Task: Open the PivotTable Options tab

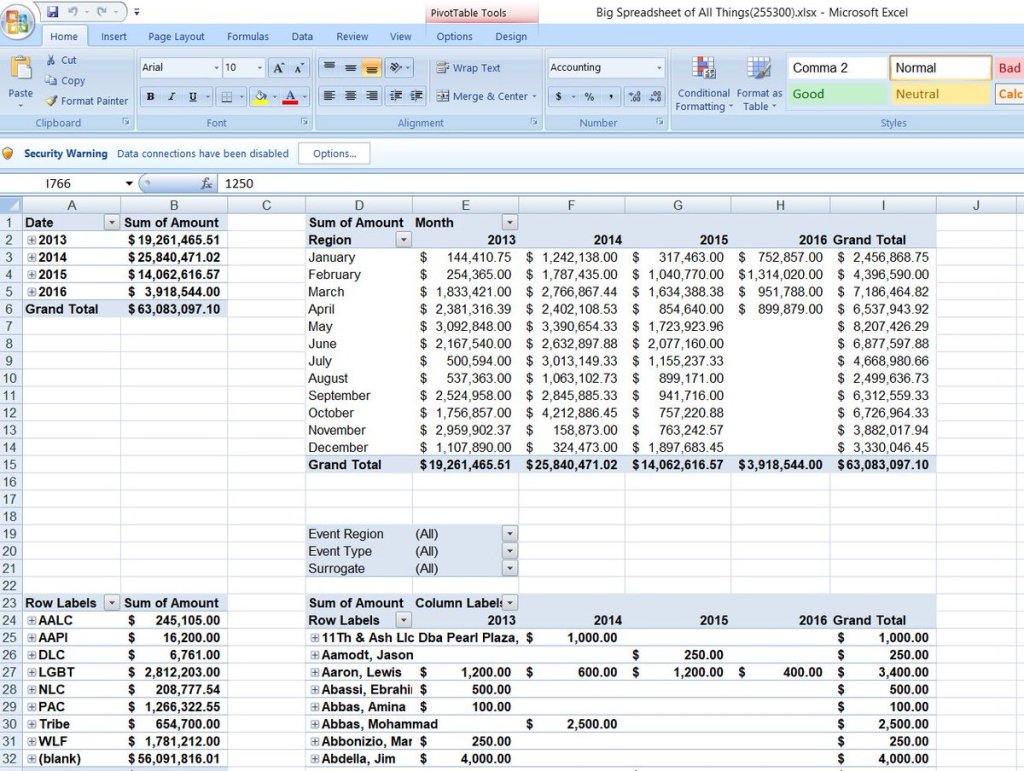Action: pyautogui.click(x=454, y=37)
